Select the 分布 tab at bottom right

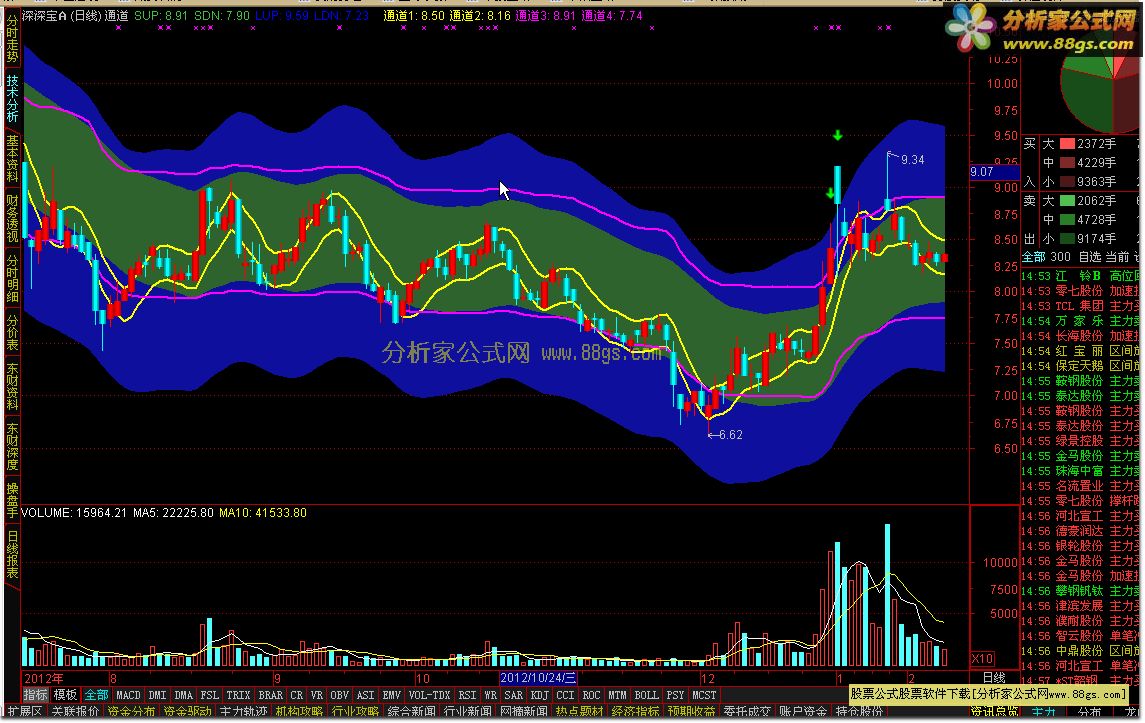tap(1090, 711)
